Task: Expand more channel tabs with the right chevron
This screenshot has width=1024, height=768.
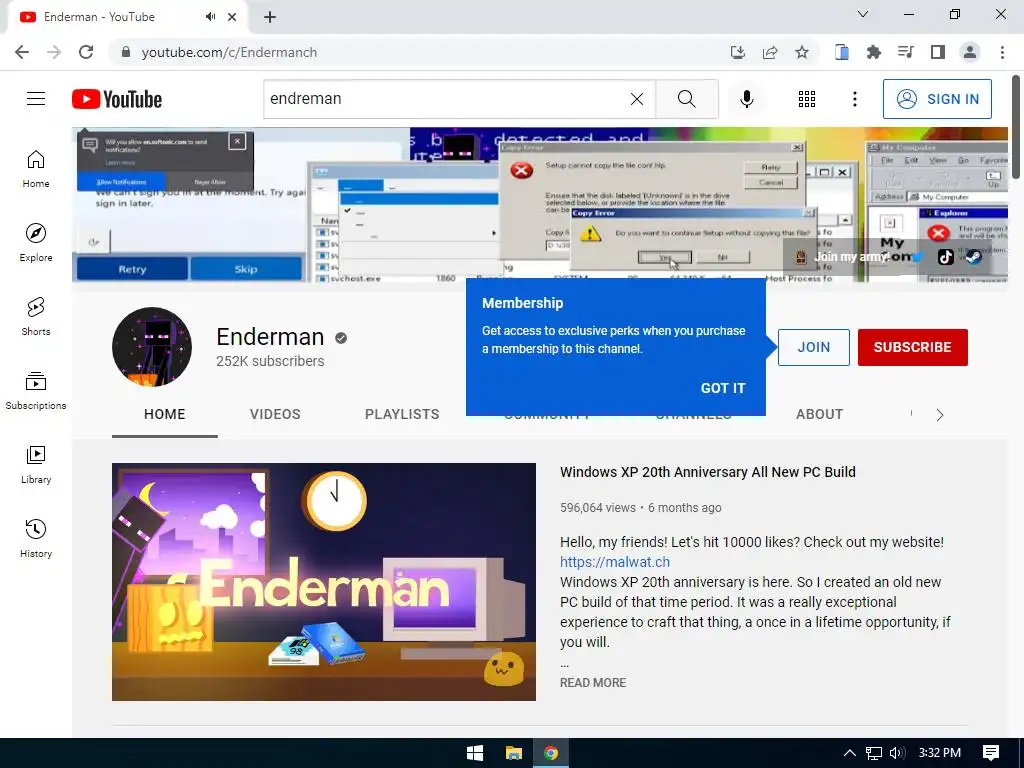Action: 939,415
